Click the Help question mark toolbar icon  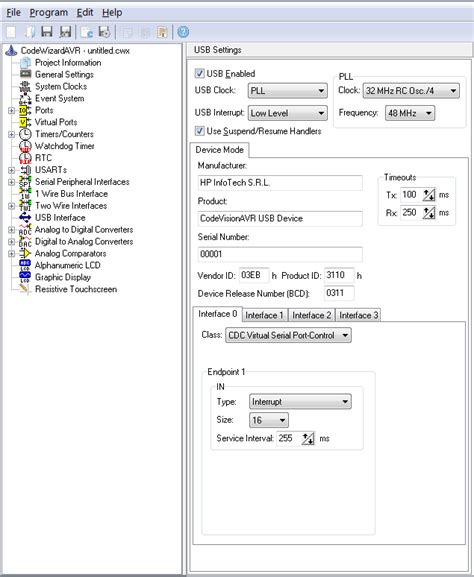183,32
